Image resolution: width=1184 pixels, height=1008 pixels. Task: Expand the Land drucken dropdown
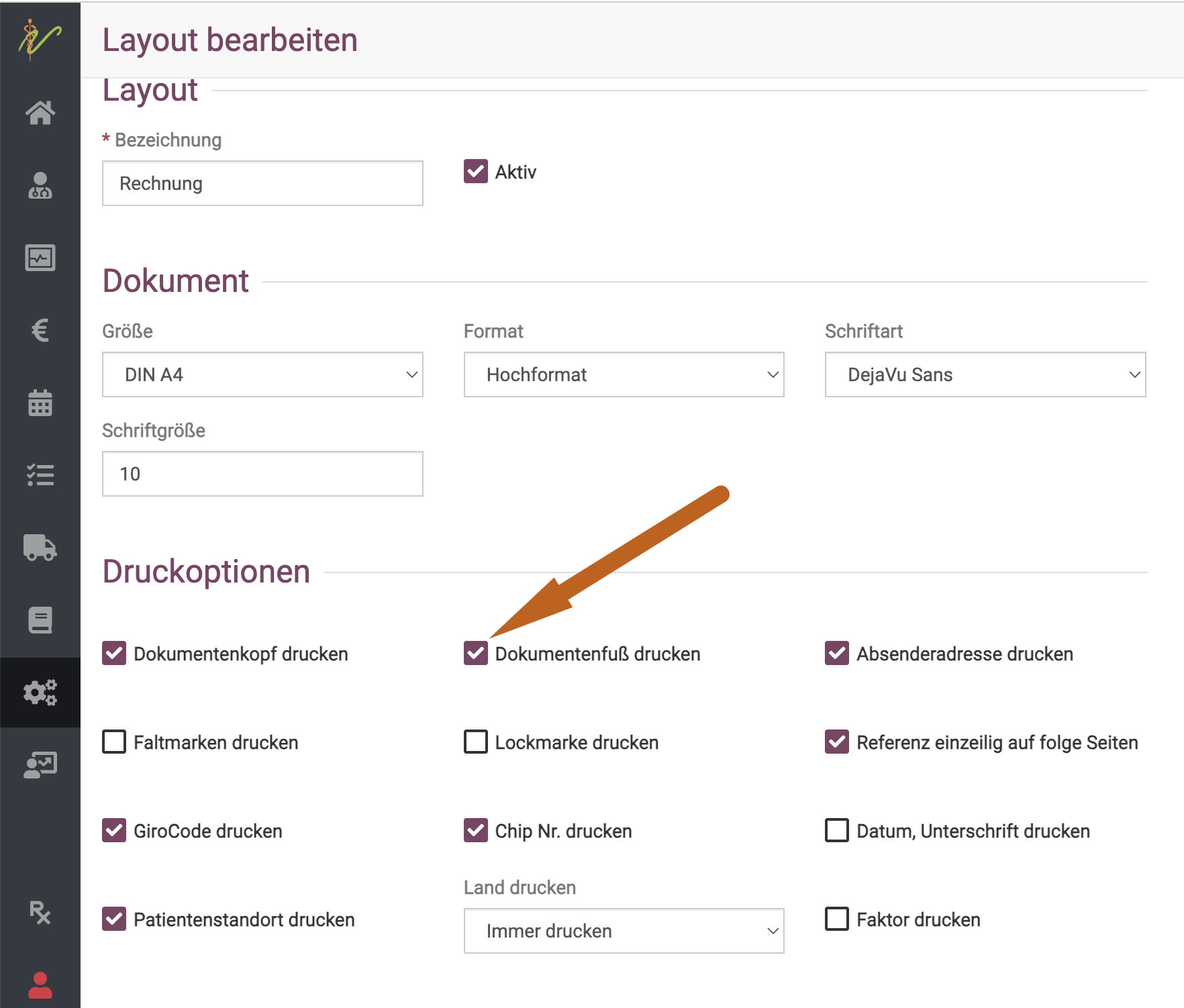[624, 931]
